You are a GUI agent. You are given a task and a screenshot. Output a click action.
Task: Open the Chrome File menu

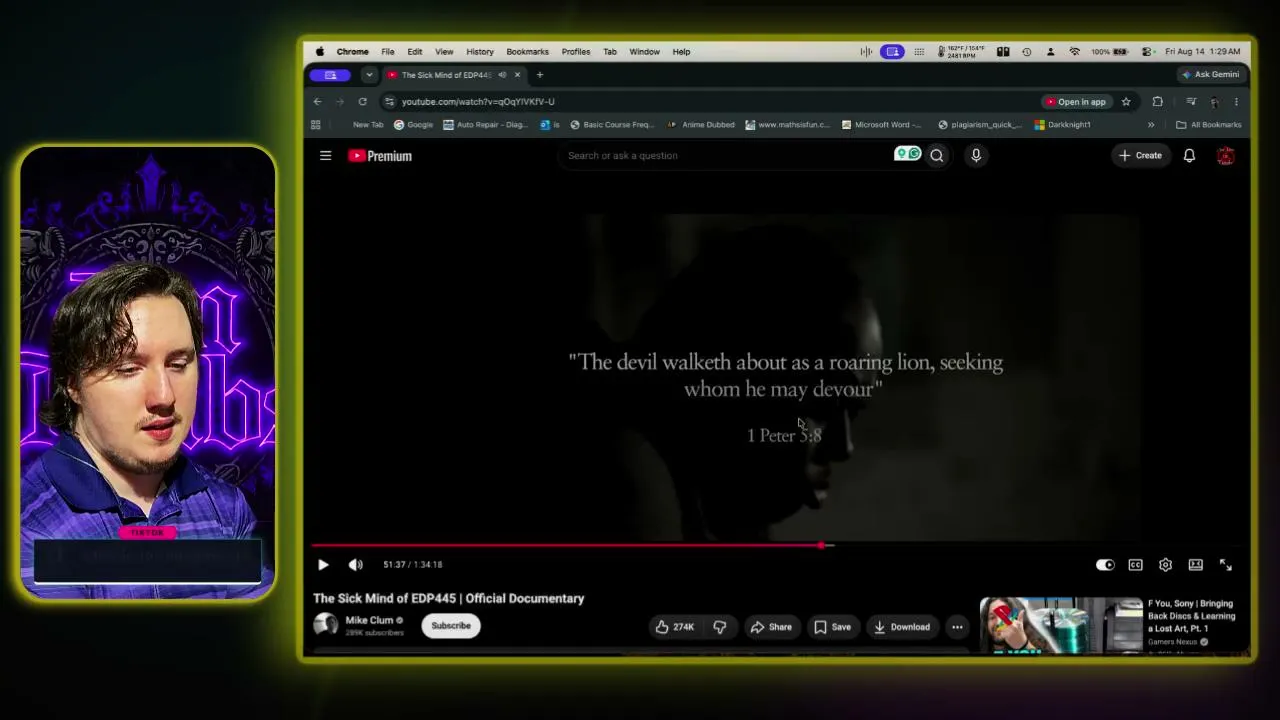(388, 52)
